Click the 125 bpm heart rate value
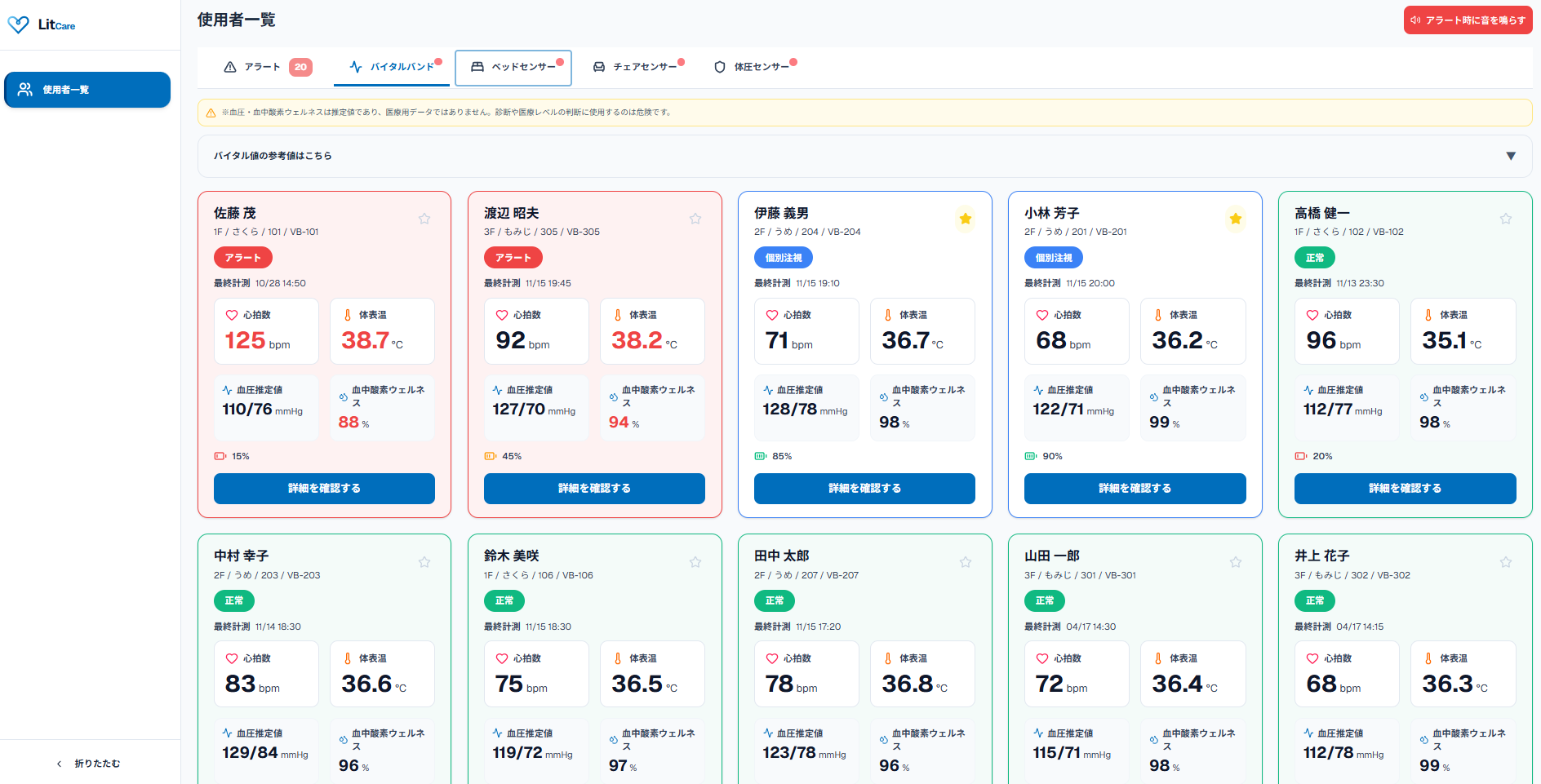The image size is (1541, 784). pyautogui.click(x=257, y=340)
